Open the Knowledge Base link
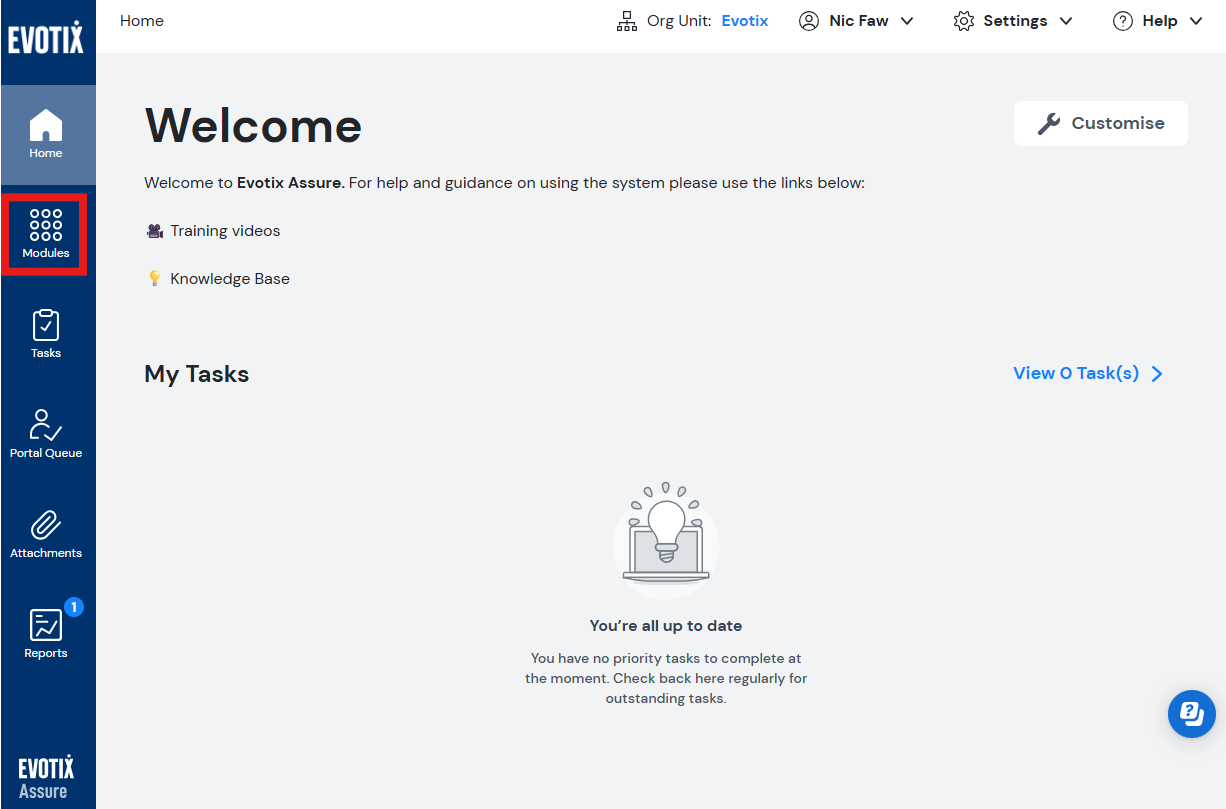The height and width of the screenshot is (809, 1226). pos(230,279)
